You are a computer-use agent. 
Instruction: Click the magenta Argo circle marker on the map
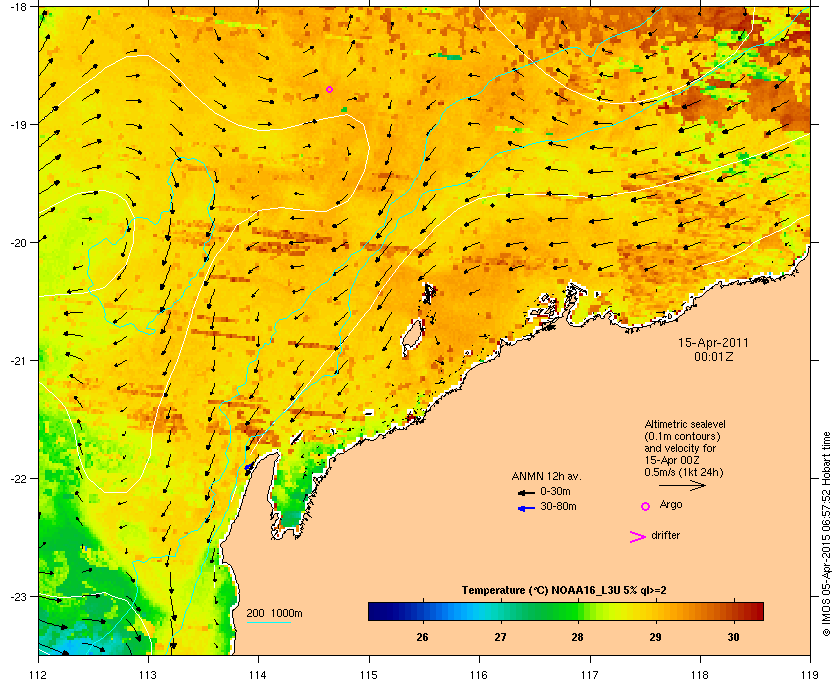[329, 89]
